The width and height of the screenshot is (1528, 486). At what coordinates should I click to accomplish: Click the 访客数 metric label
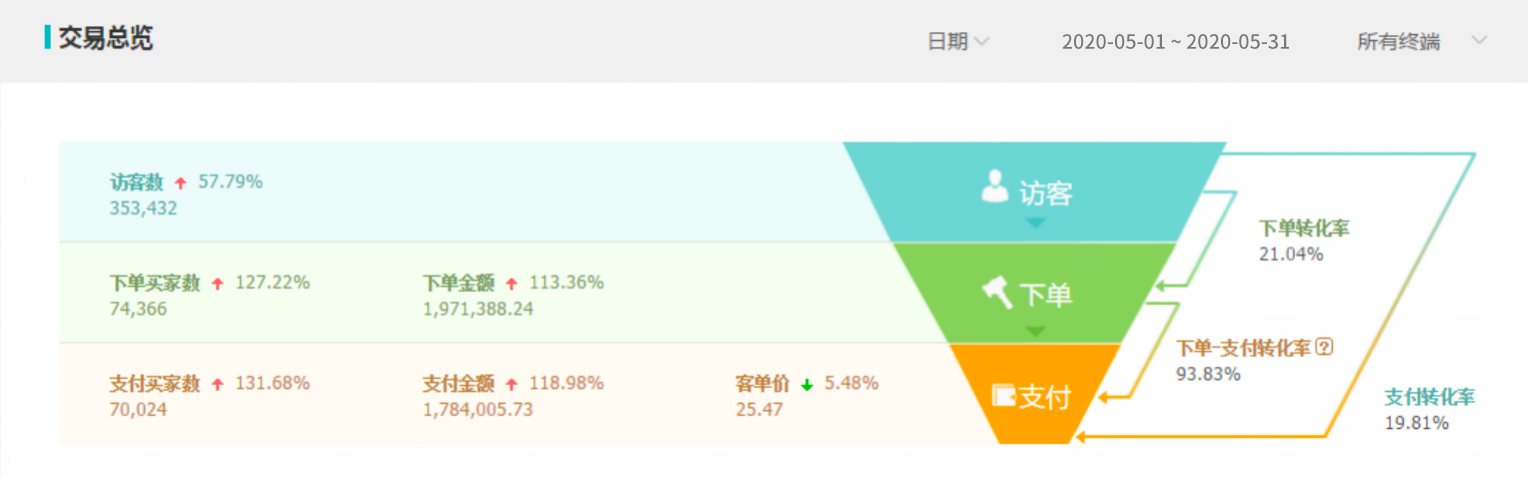(136, 182)
